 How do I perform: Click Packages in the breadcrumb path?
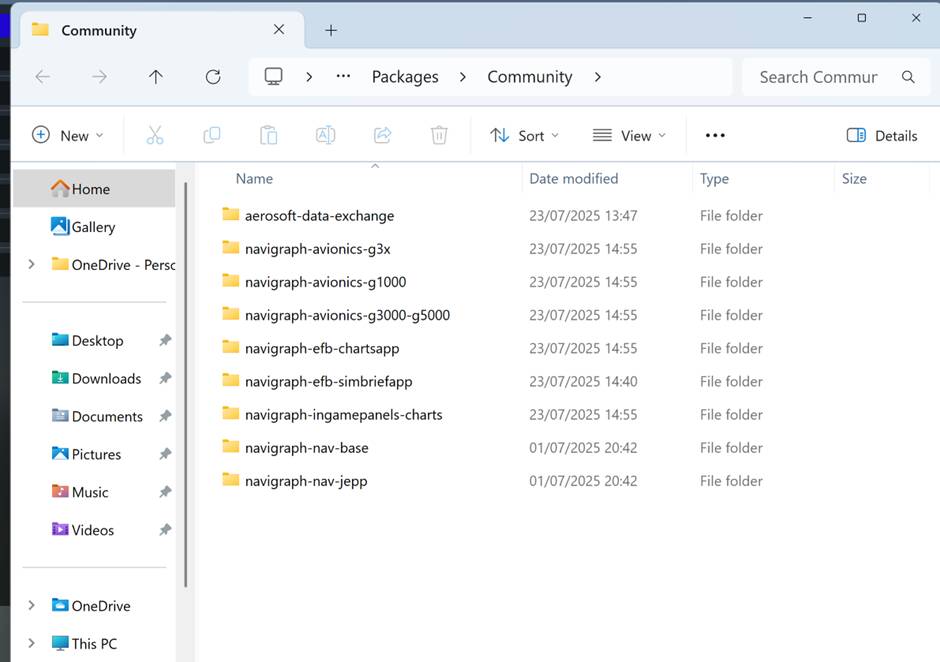[405, 77]
